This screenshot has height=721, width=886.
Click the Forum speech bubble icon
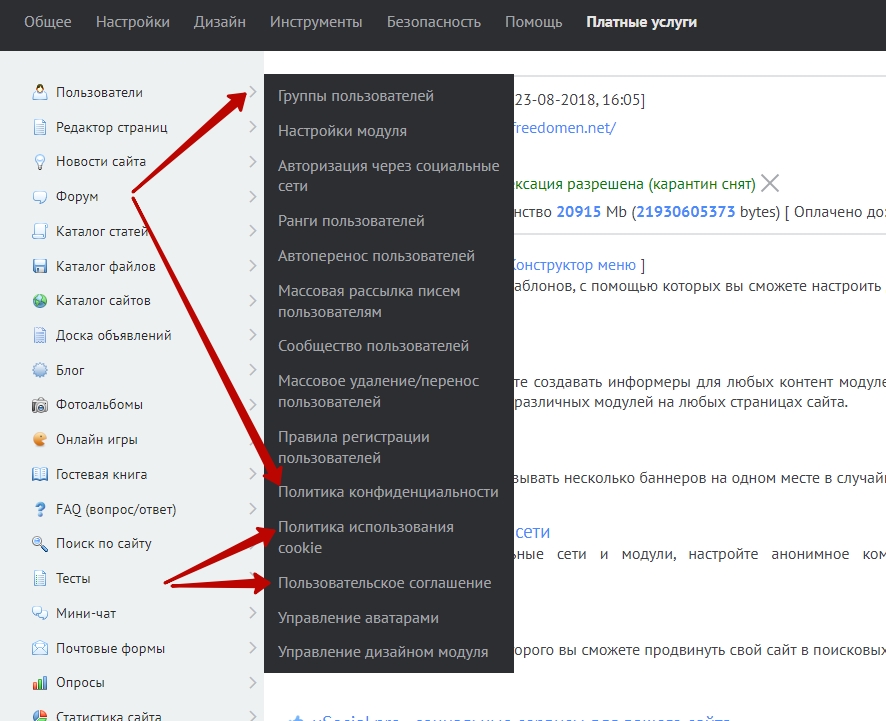click(x=40, y=197)
